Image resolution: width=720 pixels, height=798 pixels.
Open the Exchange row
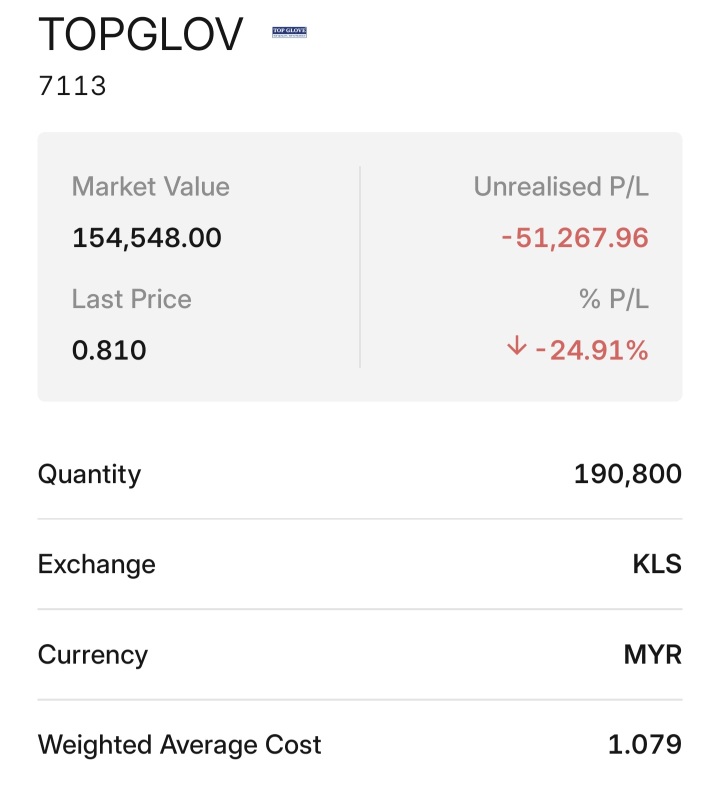[x=360, y=564]
